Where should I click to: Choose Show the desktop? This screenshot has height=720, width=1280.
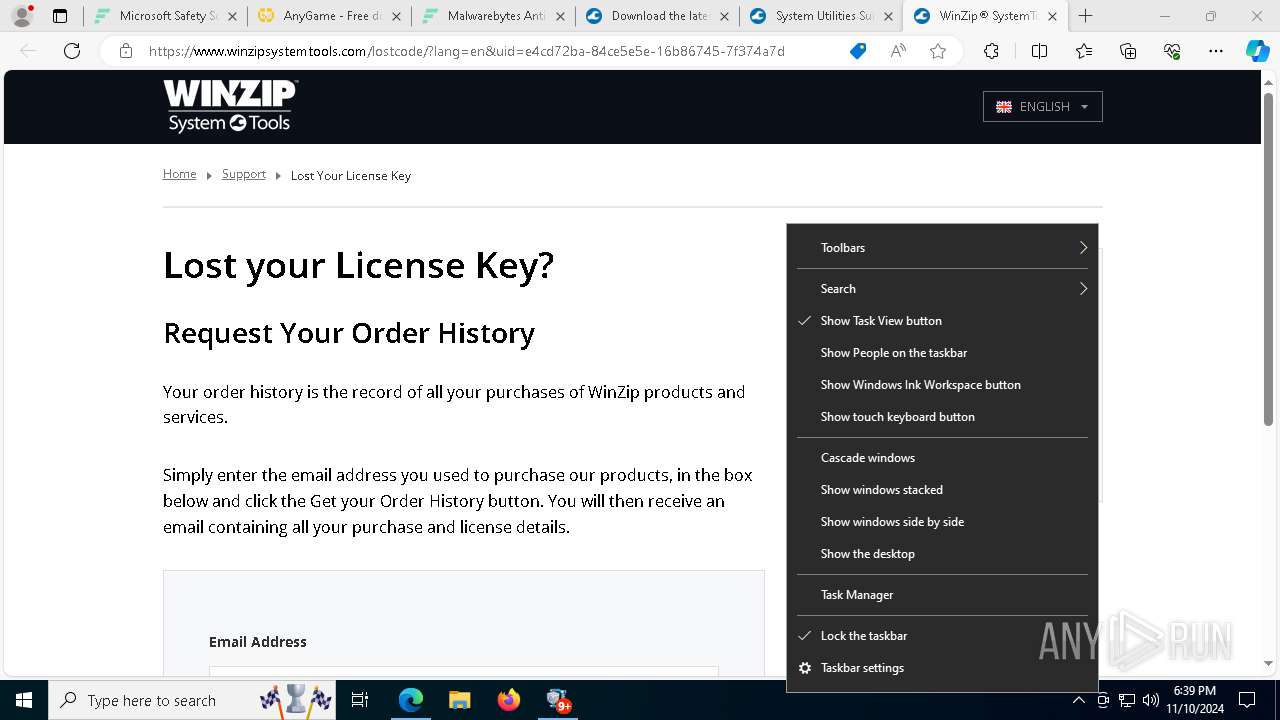(x=942, y=554)
